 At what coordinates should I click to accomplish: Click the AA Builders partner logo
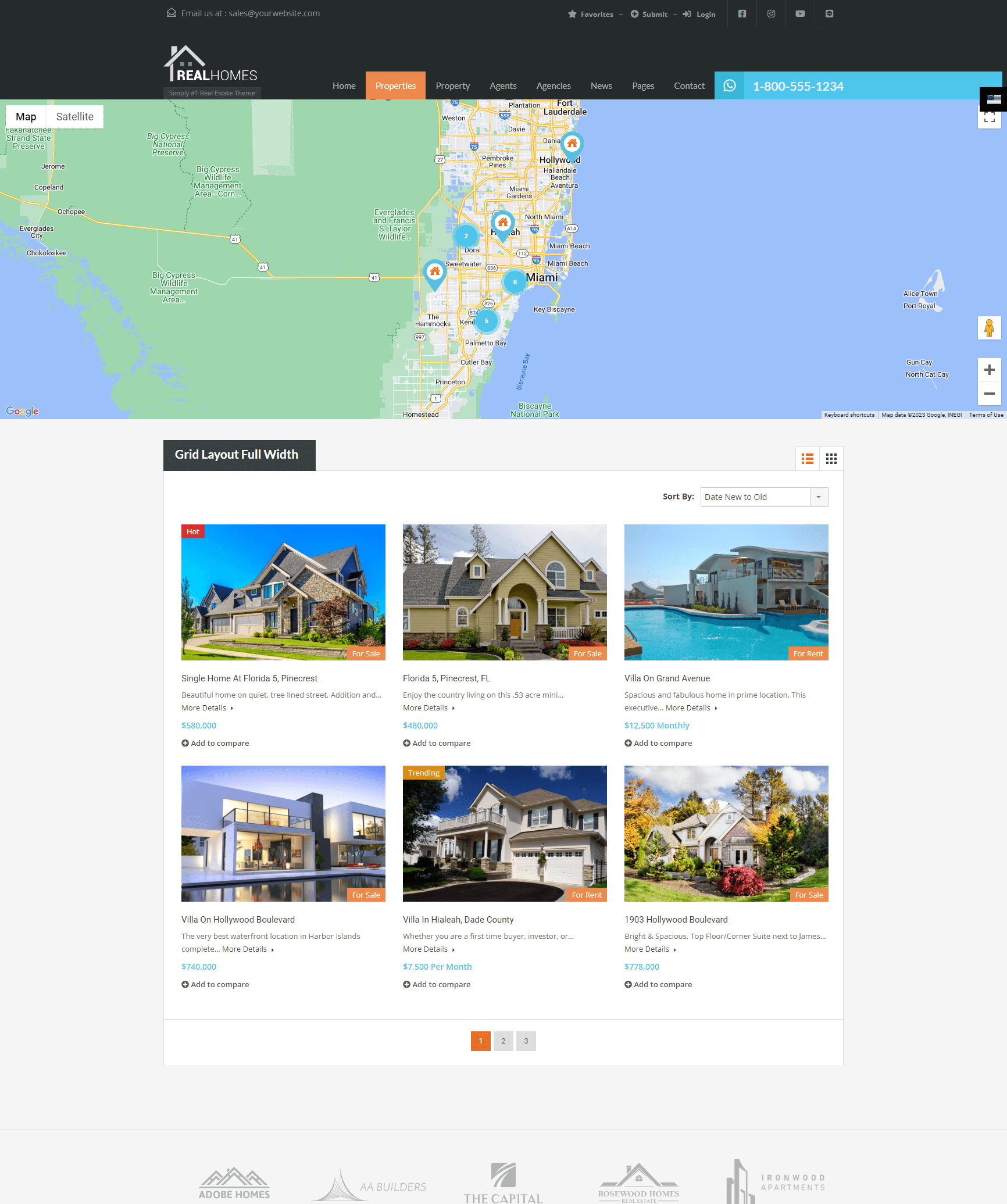(369, 1184)
